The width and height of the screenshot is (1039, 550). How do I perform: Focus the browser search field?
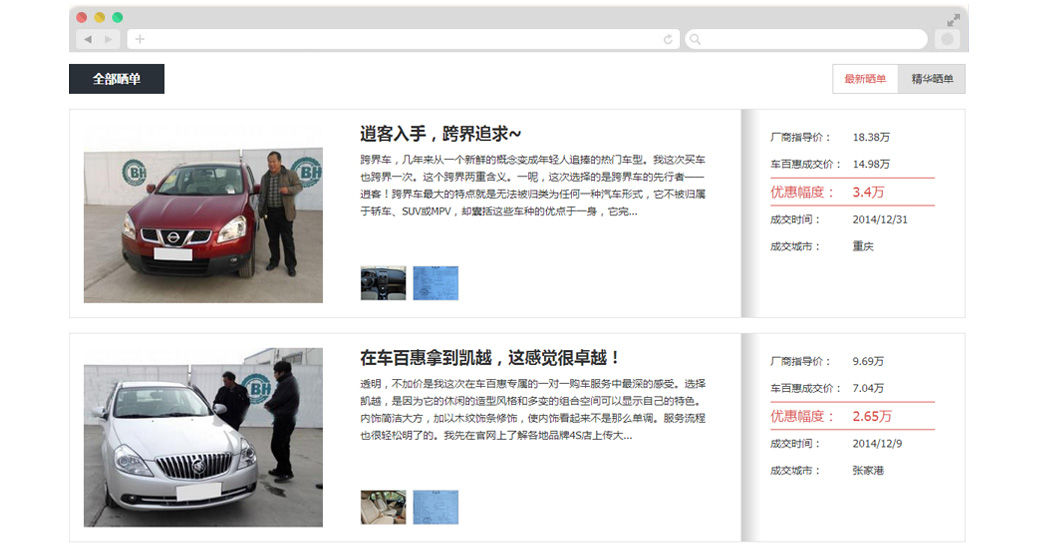tap(806, 39)
